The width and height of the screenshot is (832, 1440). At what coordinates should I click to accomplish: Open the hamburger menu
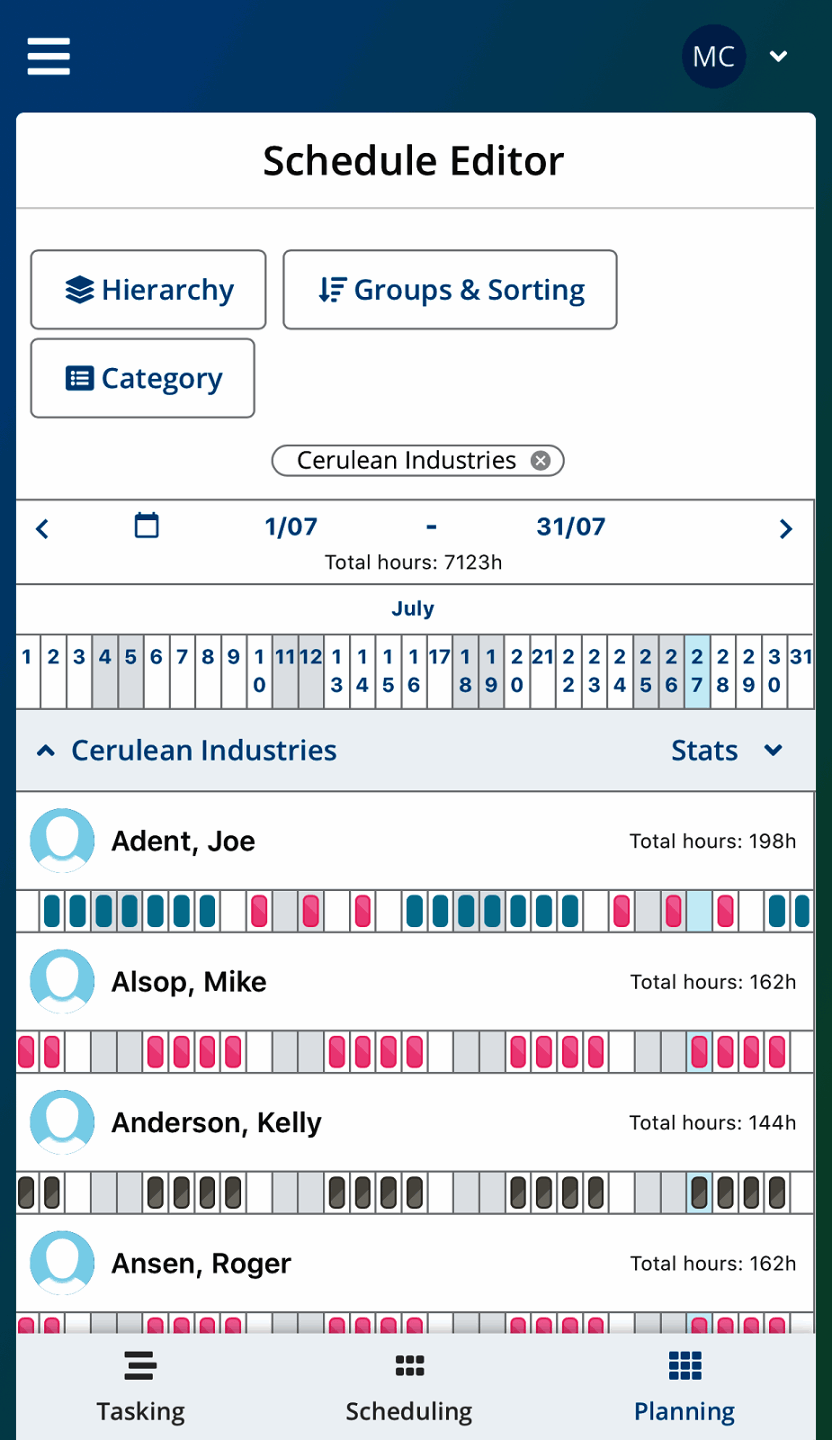pos(48,57)
